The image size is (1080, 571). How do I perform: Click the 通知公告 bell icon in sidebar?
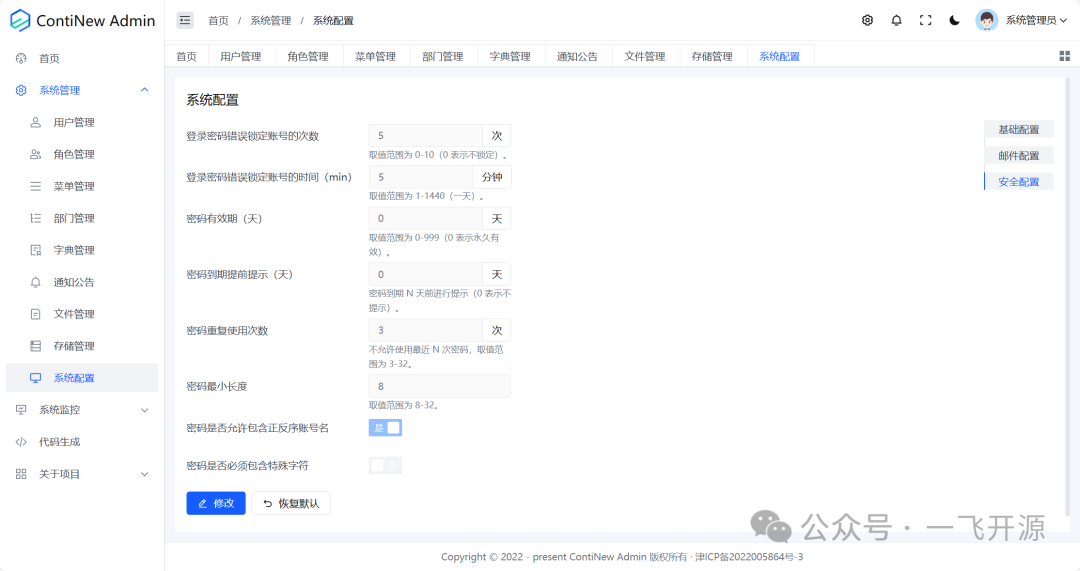(36, 282)
